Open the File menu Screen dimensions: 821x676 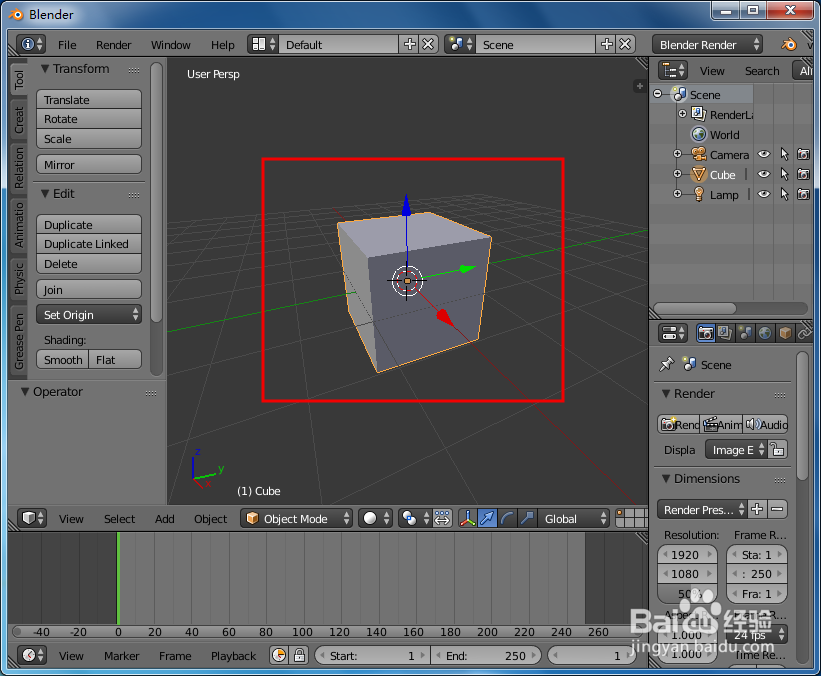[x=67, y=45]
